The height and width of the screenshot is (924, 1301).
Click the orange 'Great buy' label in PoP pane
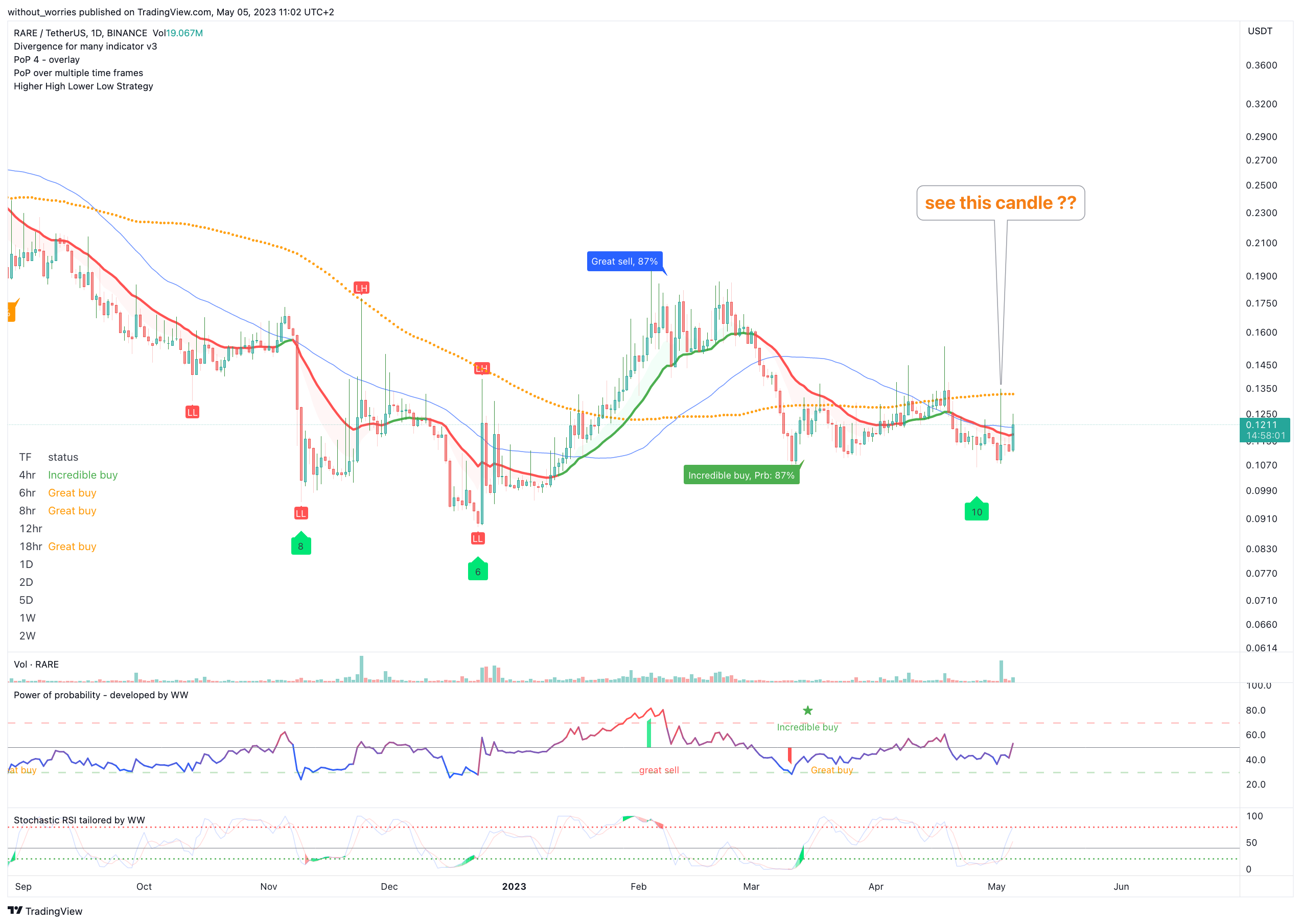(x=831, y=770)
